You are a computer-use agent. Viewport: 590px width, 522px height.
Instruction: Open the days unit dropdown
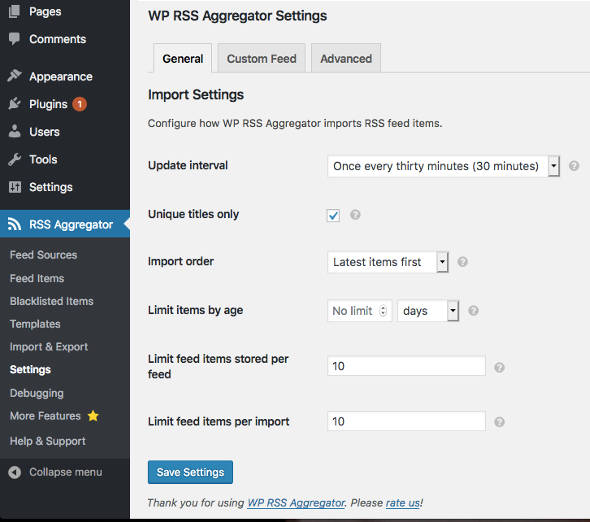428,310
